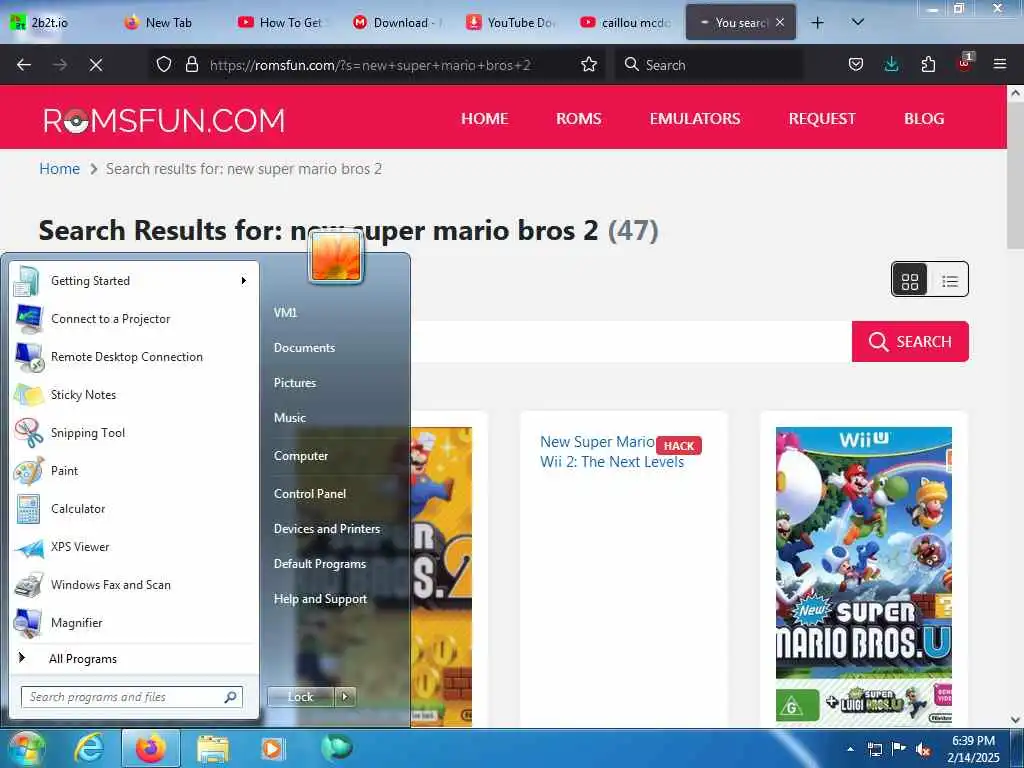This screenshot has height=768, width=1024.
Task: Click the romsfun.com URL address bar
Action: [x=370, y=65]
